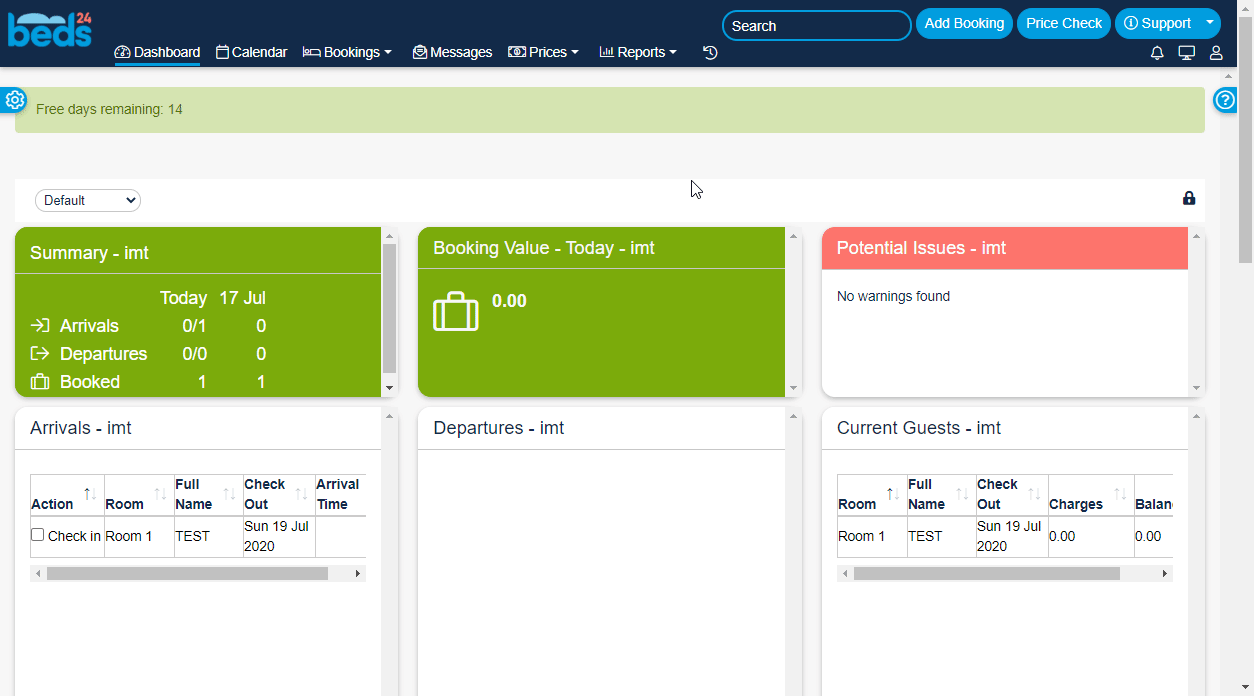
Task: Click the Support button
Action: point(1158,23)
